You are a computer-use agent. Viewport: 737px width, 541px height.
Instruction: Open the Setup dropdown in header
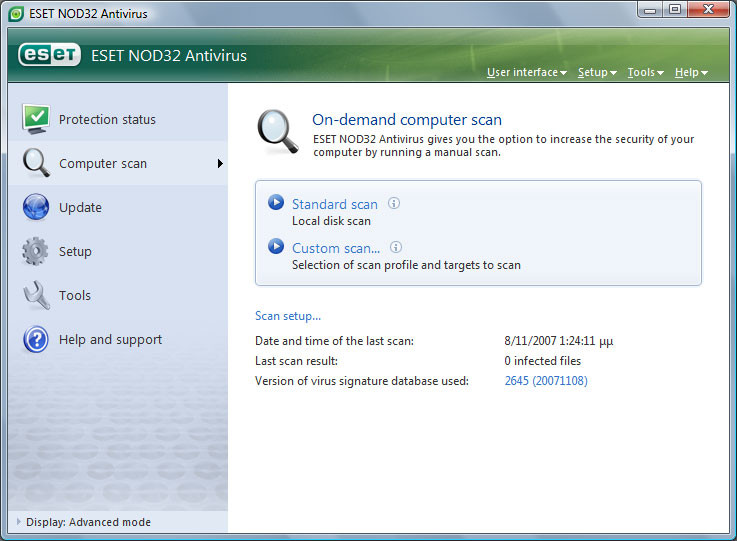click(597, 72)
